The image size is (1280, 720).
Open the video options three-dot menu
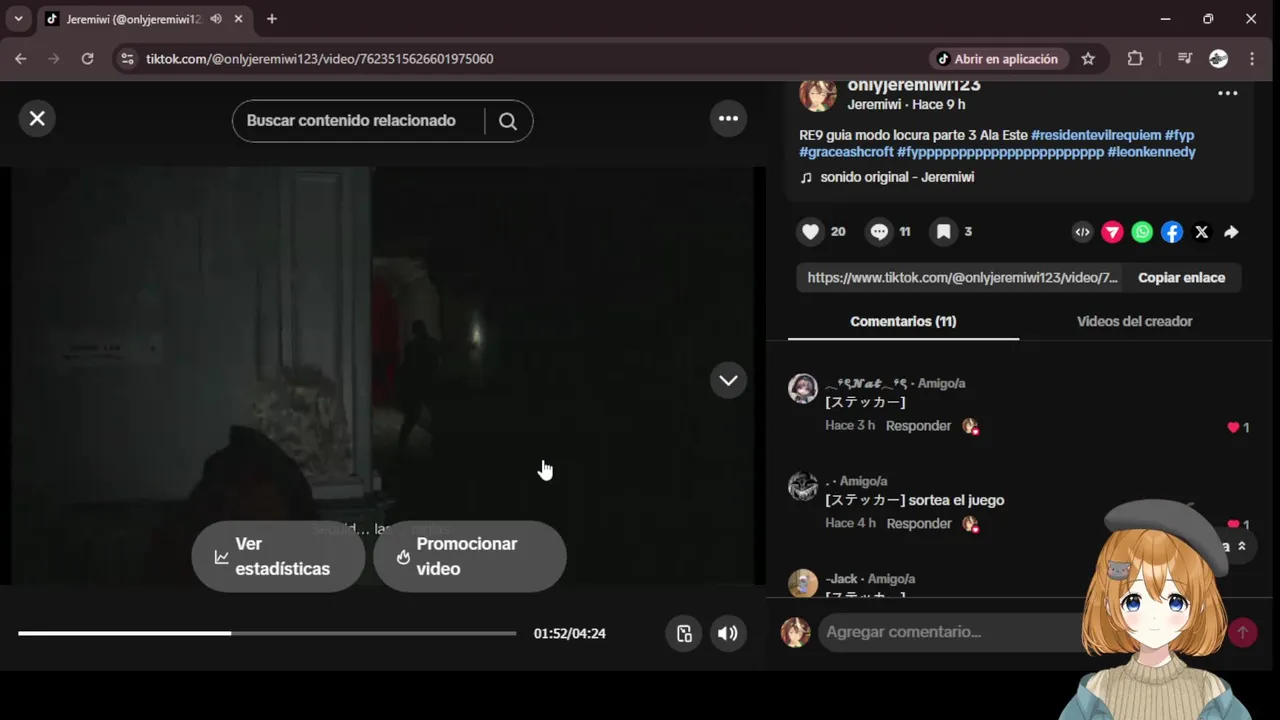(x=728, y=119)
